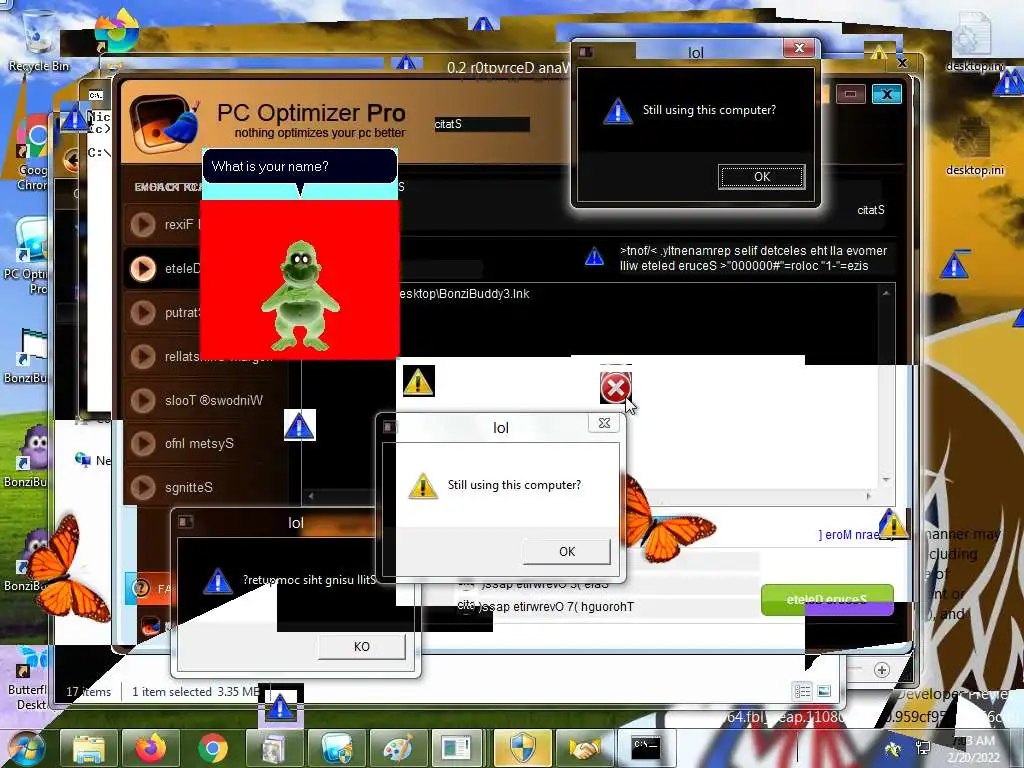1024x768 pixels.
Task: Switch Explorer to large thumbnails view icon
Action: pyautogui.click(x=824, y=691)
